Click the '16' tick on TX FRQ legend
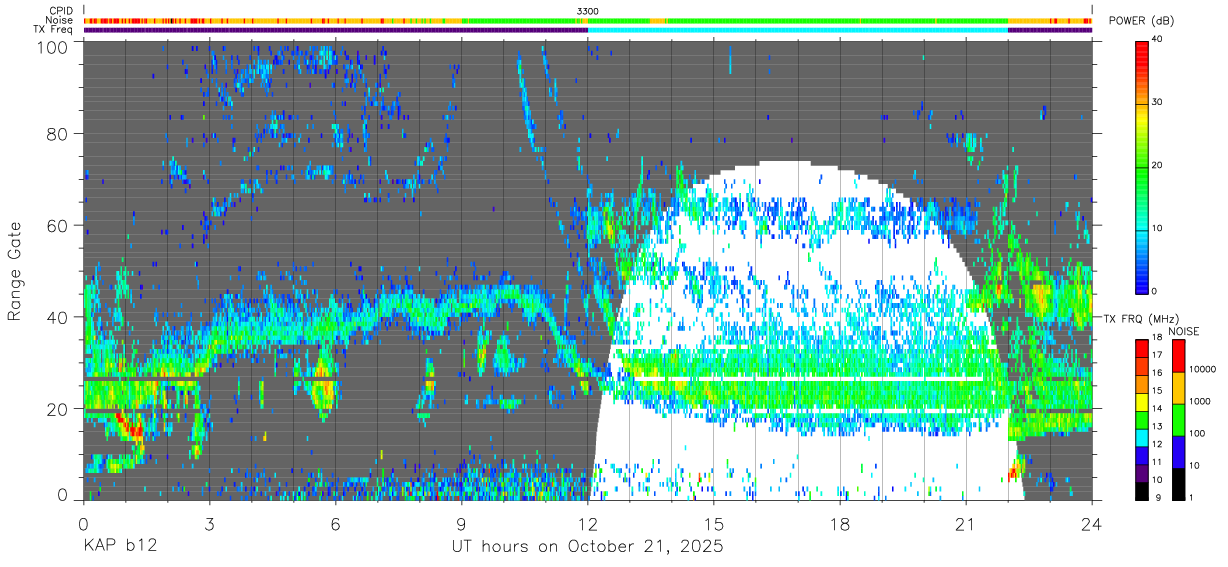Viewport: 1228px width, 567px height. click(x=1158, y=373)
